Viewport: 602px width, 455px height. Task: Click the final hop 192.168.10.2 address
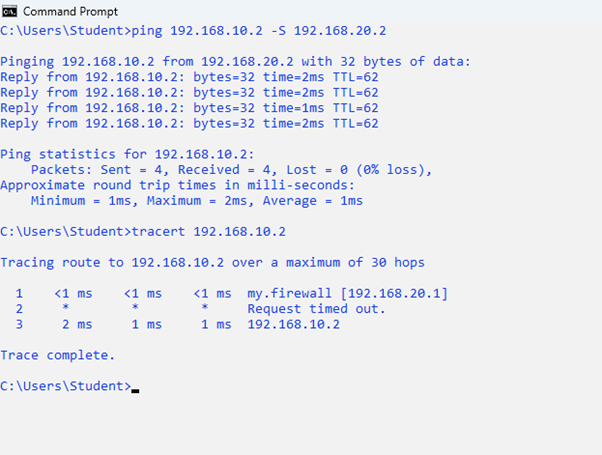pyautogui.click(x=293, y=324)
